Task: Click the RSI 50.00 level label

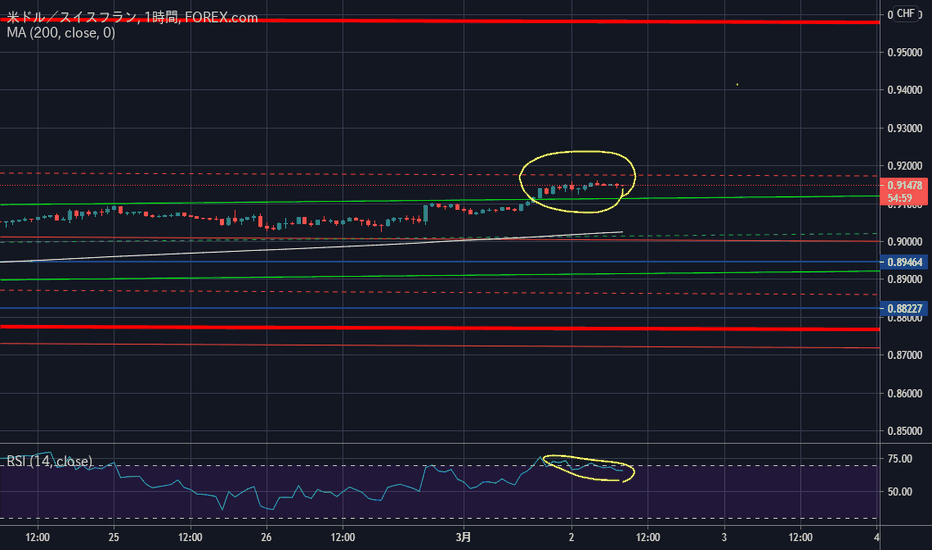Action: 900,492
